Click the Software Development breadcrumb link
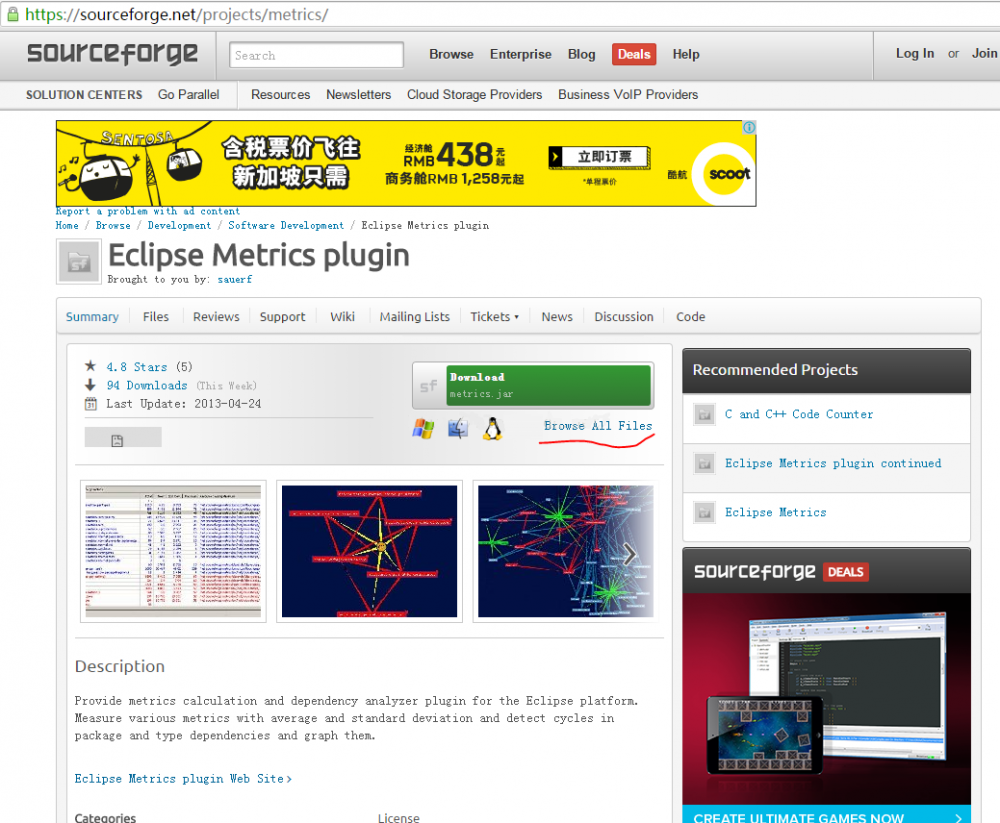The height and width of the screenshot is (823, 1000). pyautogui.click(x=286, y=225)
